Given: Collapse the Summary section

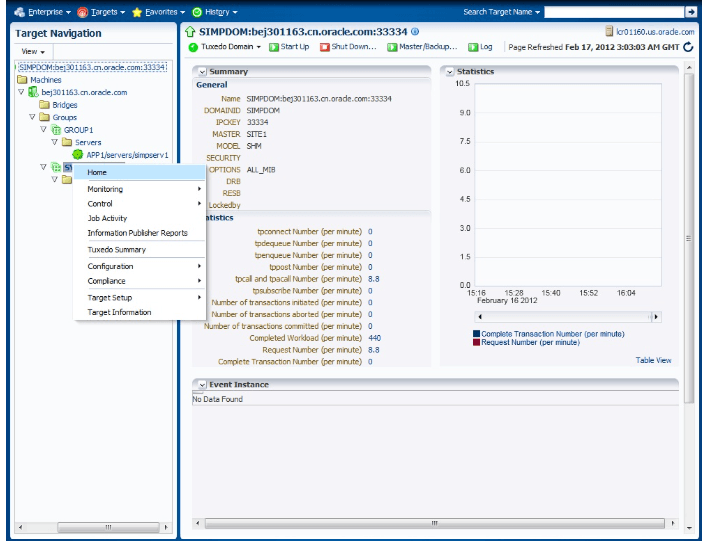Looking at the screenshot, I should coord(202,72).
